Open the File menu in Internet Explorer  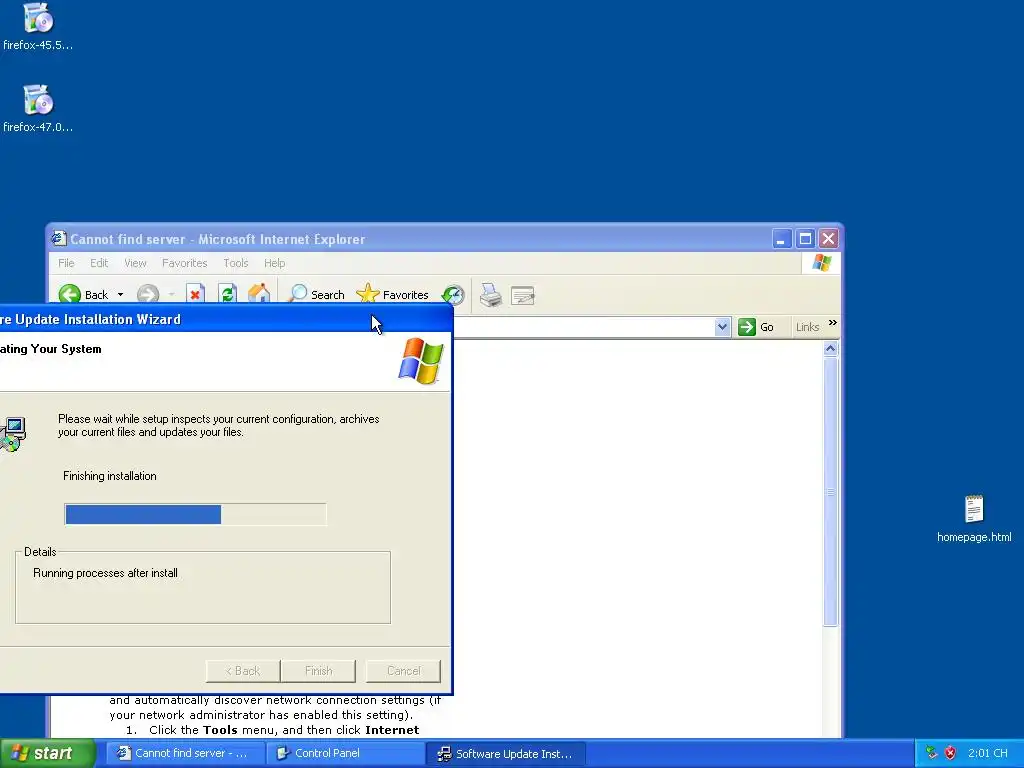66,263
